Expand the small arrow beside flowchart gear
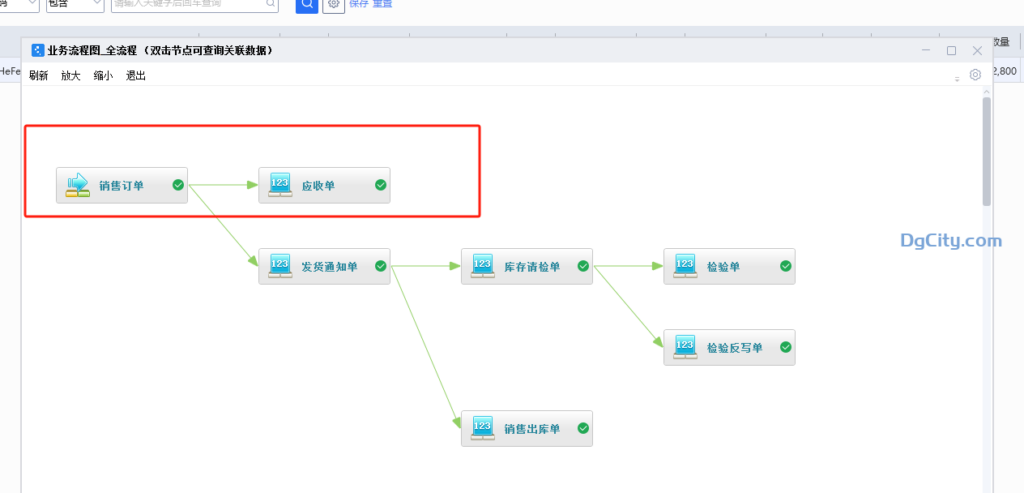 click(957, 77)
